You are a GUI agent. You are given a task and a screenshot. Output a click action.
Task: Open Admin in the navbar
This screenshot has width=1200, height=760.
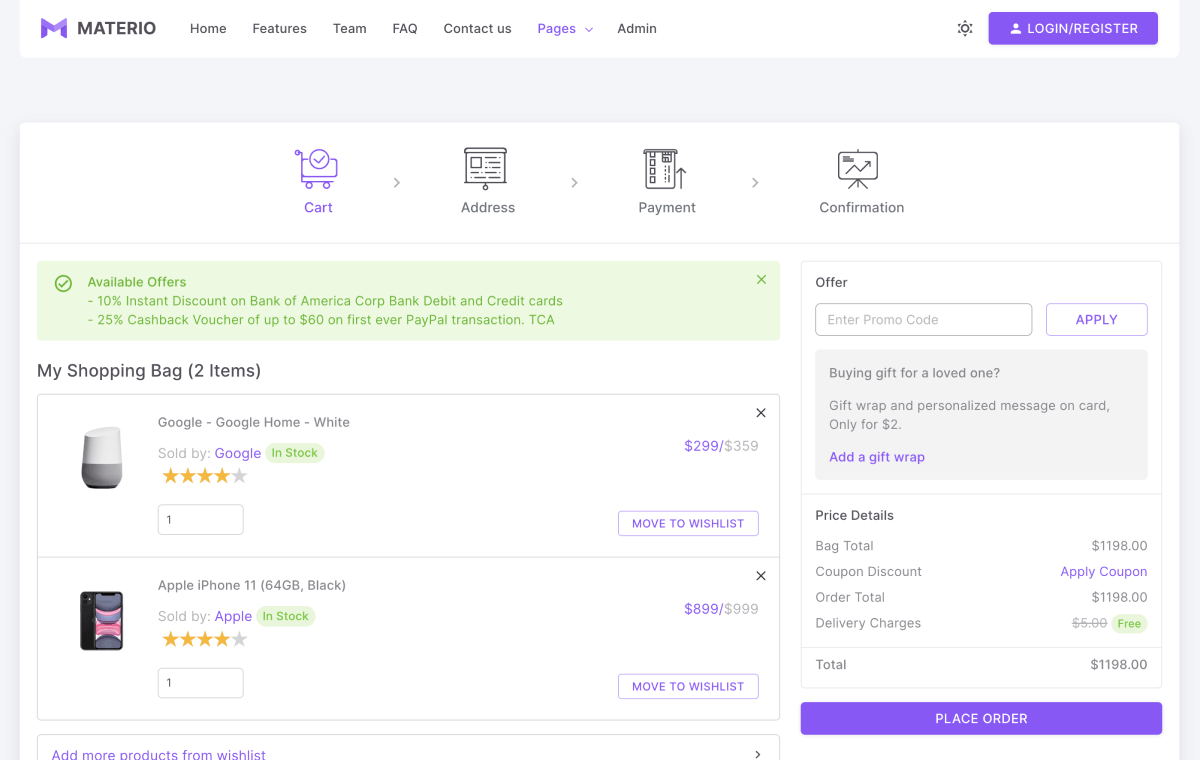[637, 29]
